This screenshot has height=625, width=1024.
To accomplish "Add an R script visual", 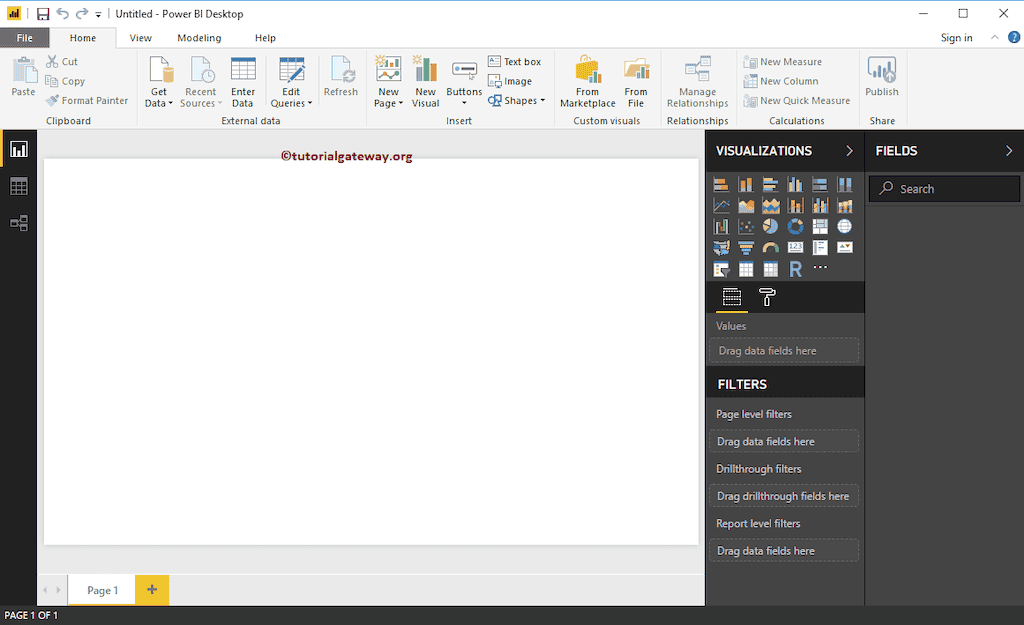I will [x=795, y=268].
